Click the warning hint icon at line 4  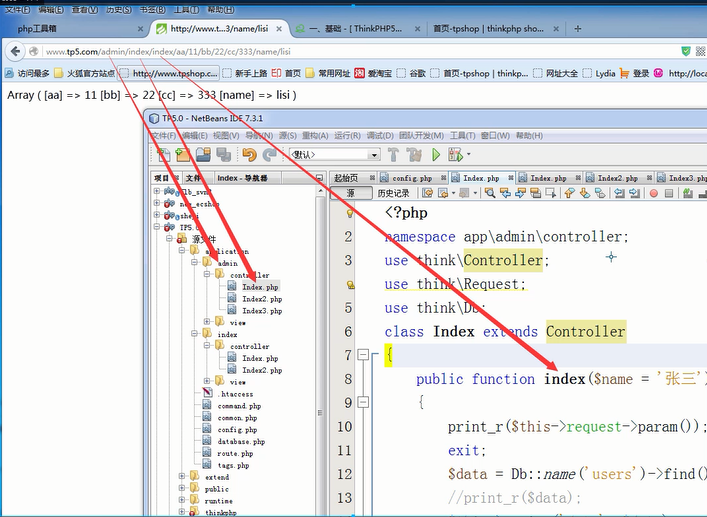tap(350, 284)
